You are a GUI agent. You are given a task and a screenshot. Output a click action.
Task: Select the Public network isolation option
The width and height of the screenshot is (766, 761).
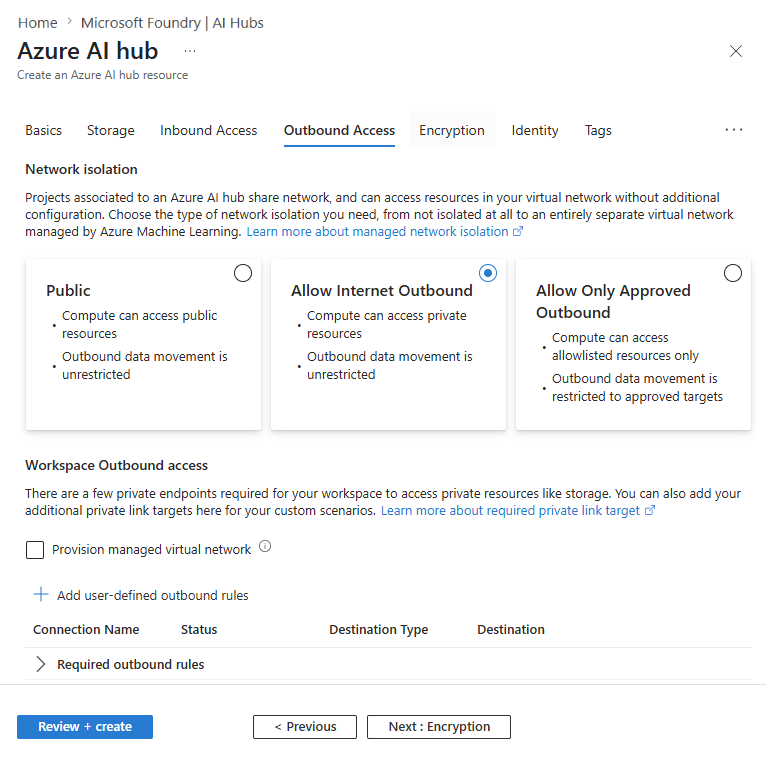pos(243,273)
